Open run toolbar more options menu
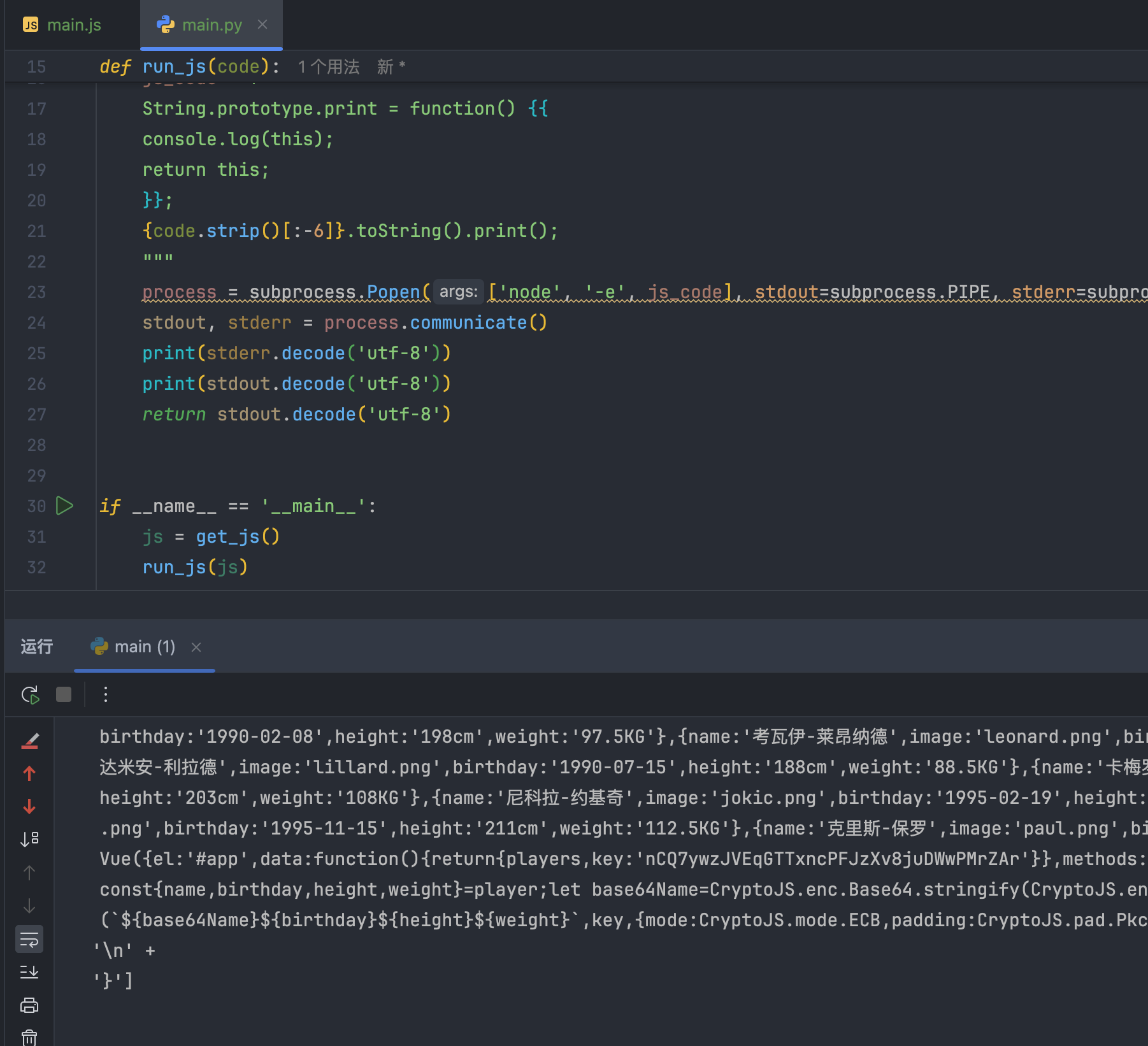The width and height of the screenshot is (1148, 1046). (106, 694)
